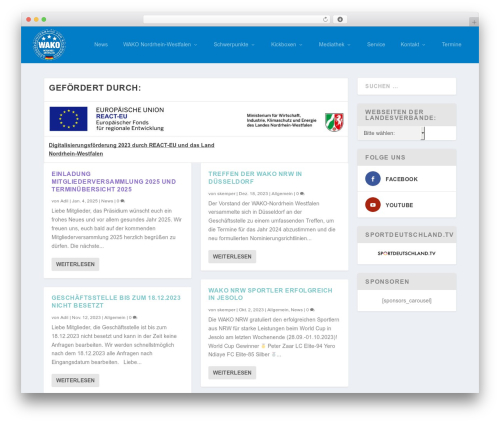The height and width of the screenshot is (423, 500).
Task: Click the Allgemein category on Düsseldorf post
Action: 282,193
